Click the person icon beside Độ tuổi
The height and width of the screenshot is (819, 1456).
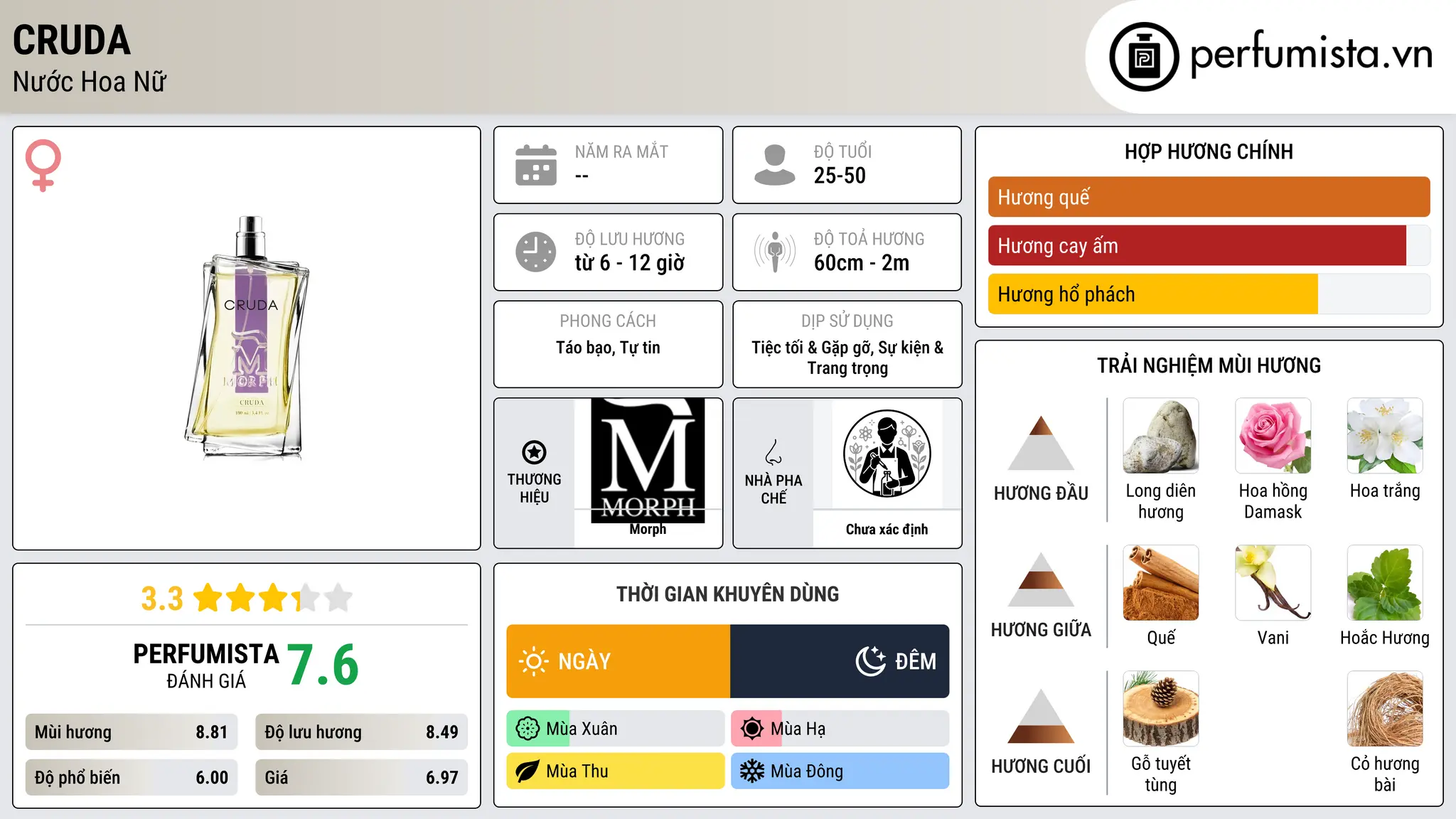click(x=774, y=165)
